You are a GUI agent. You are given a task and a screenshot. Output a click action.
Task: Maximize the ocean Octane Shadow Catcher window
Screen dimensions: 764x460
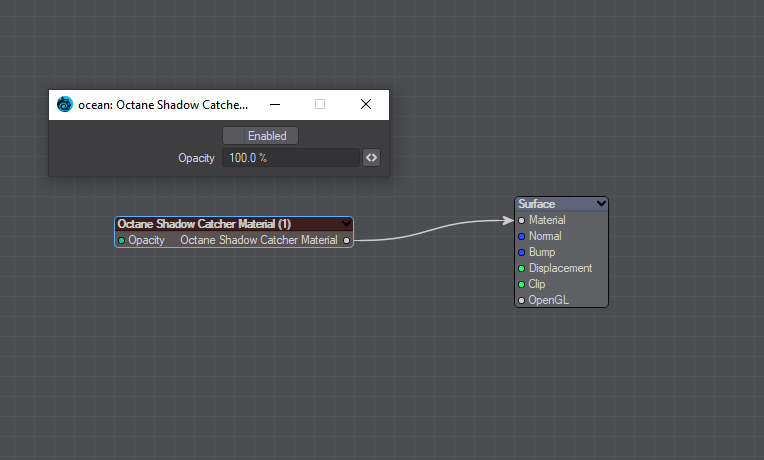pyautogui.click(x=320, y=104)
